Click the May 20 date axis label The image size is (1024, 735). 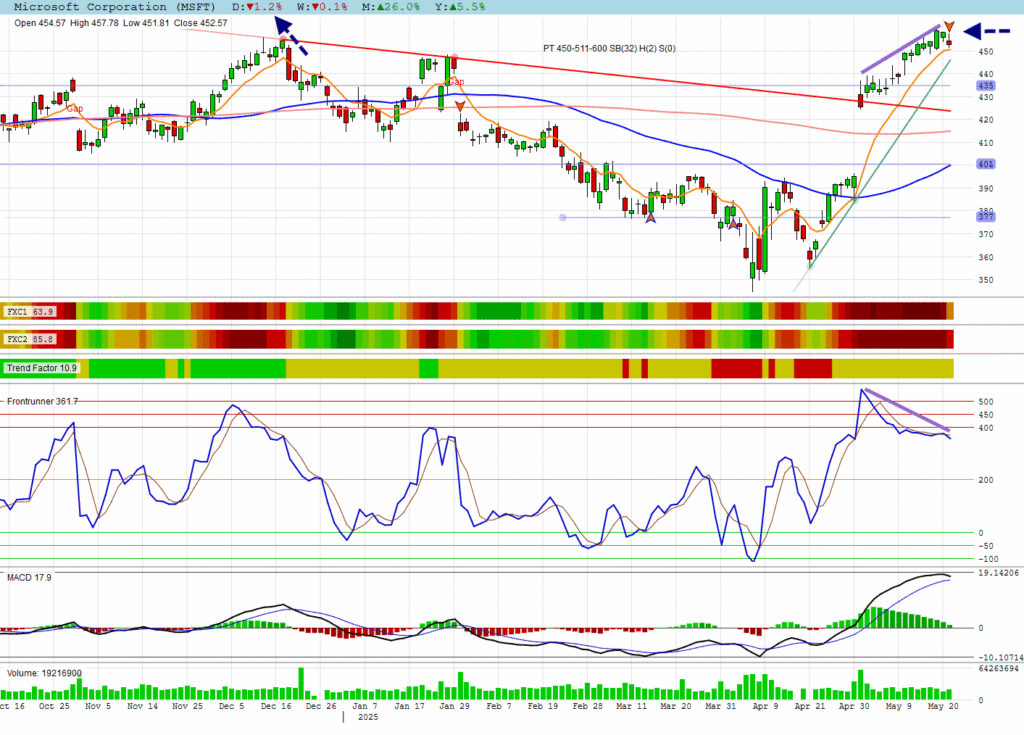pos(943,706)
